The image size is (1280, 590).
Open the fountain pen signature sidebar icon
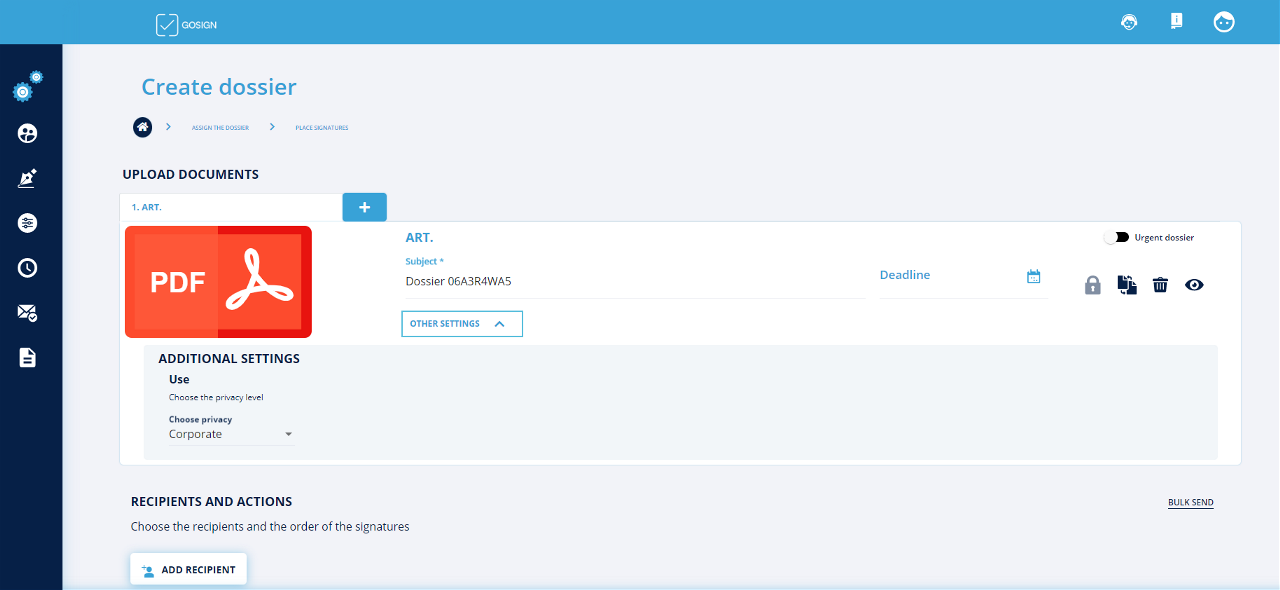pyautogui.click(x=27, y=179)
